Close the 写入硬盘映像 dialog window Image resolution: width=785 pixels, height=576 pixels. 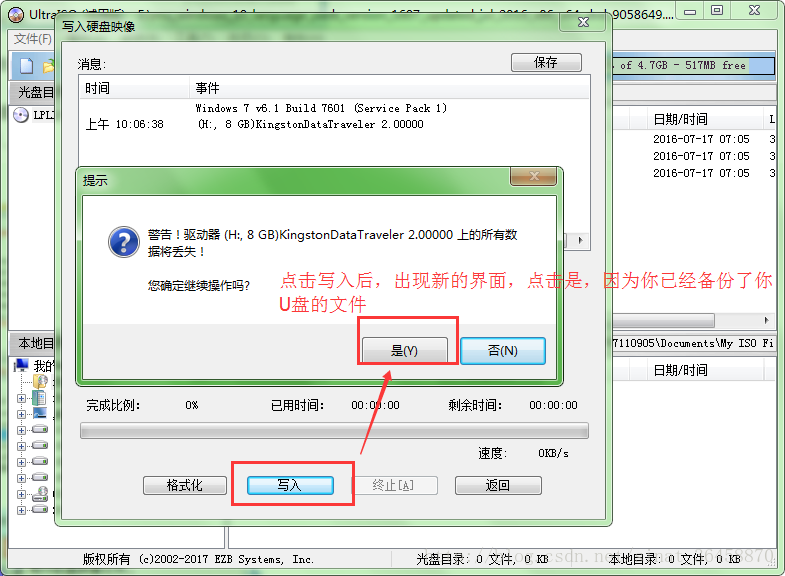coord(583,23)
